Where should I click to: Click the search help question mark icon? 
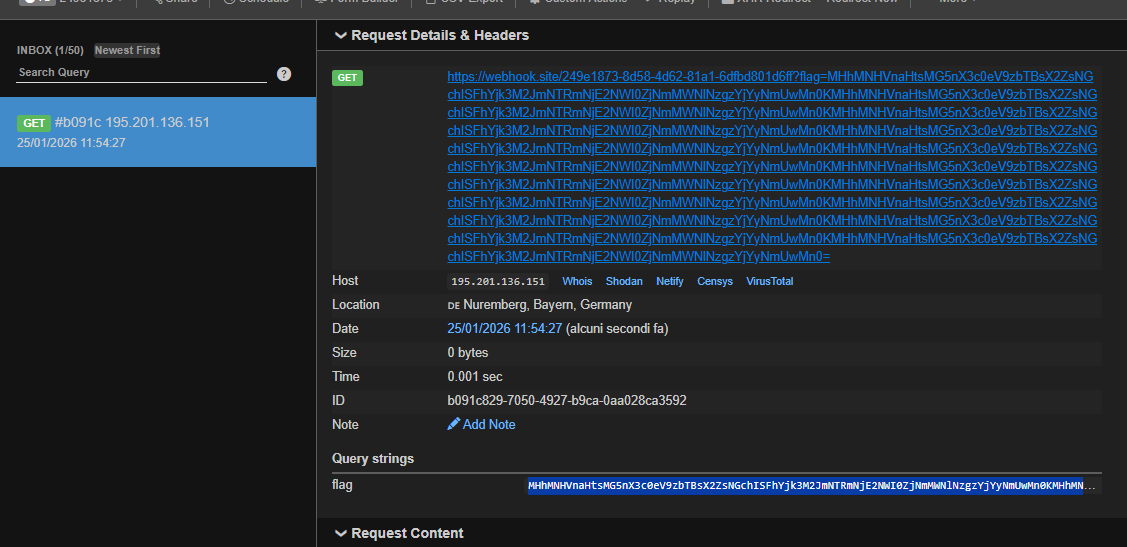(x=284, y=74)
